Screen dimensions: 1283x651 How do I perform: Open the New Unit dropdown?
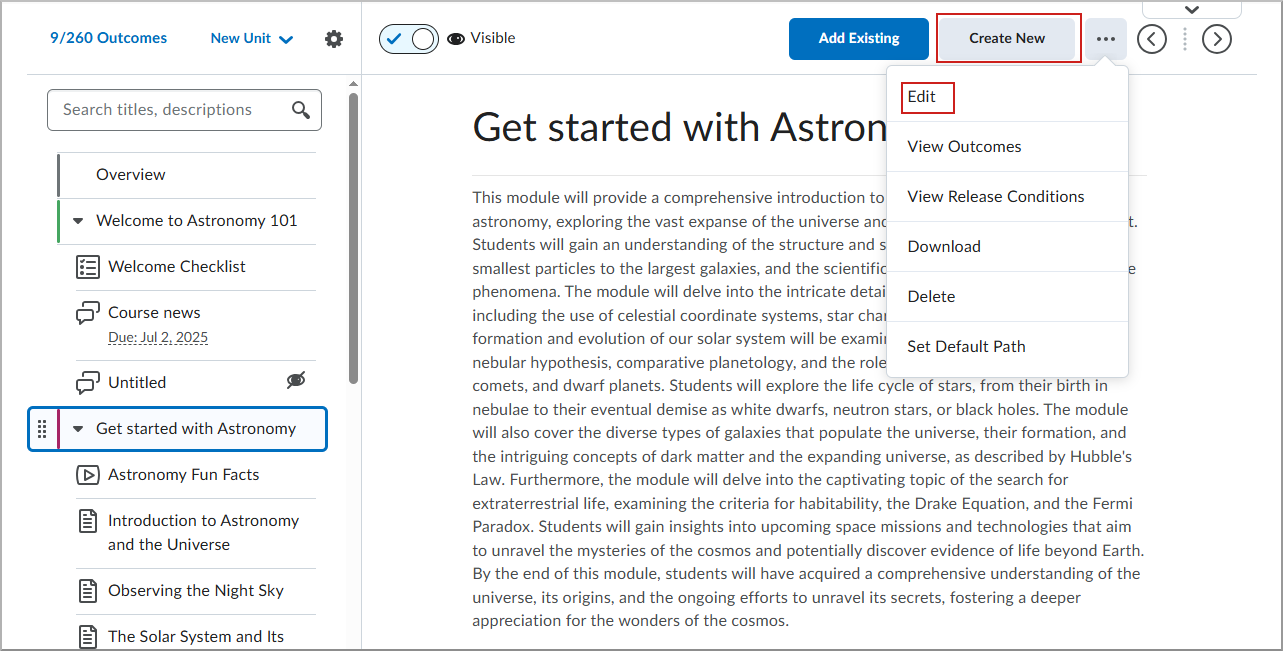pyautogui.click(x=250, y=38)
